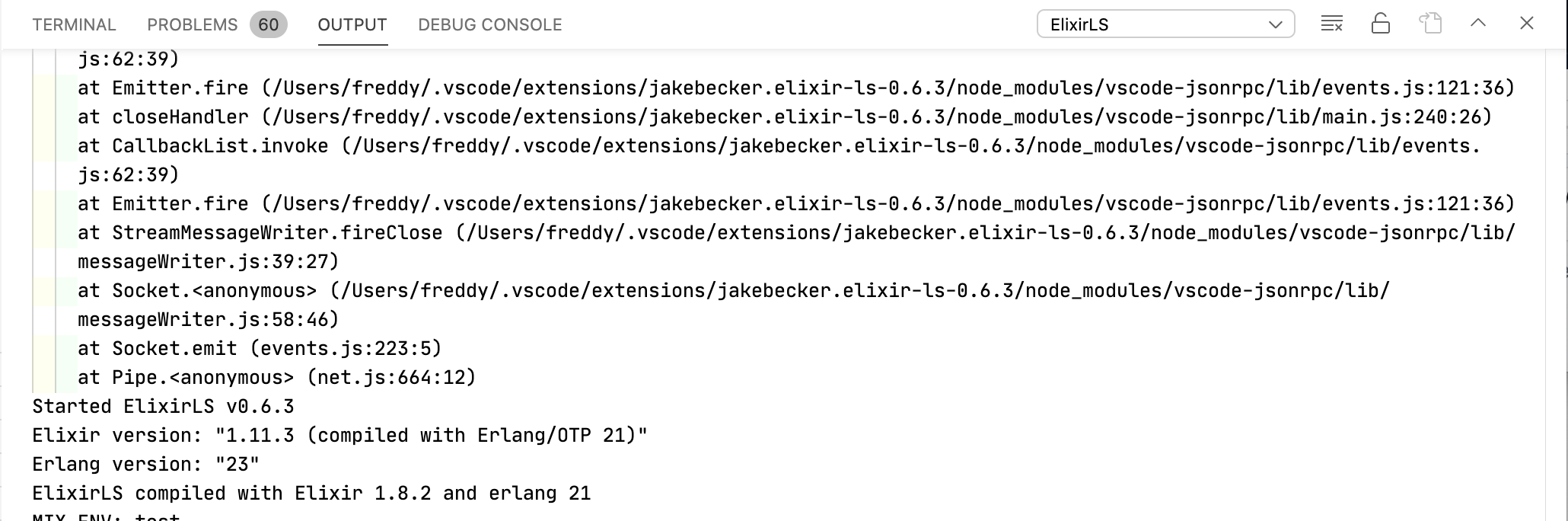This screenshot has height=521, width=1568.
Task: Open the output contents in an editor
Action: [1431, 23]
